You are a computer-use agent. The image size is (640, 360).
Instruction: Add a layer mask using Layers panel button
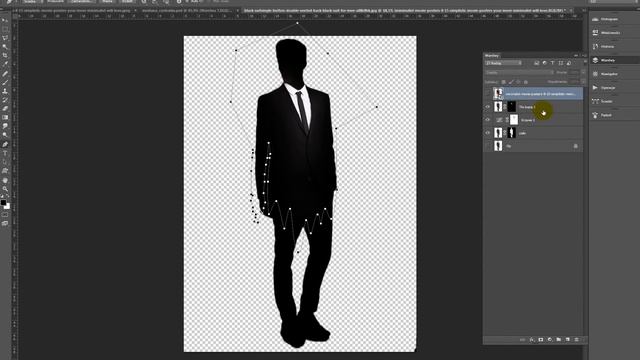click(541, 340)
